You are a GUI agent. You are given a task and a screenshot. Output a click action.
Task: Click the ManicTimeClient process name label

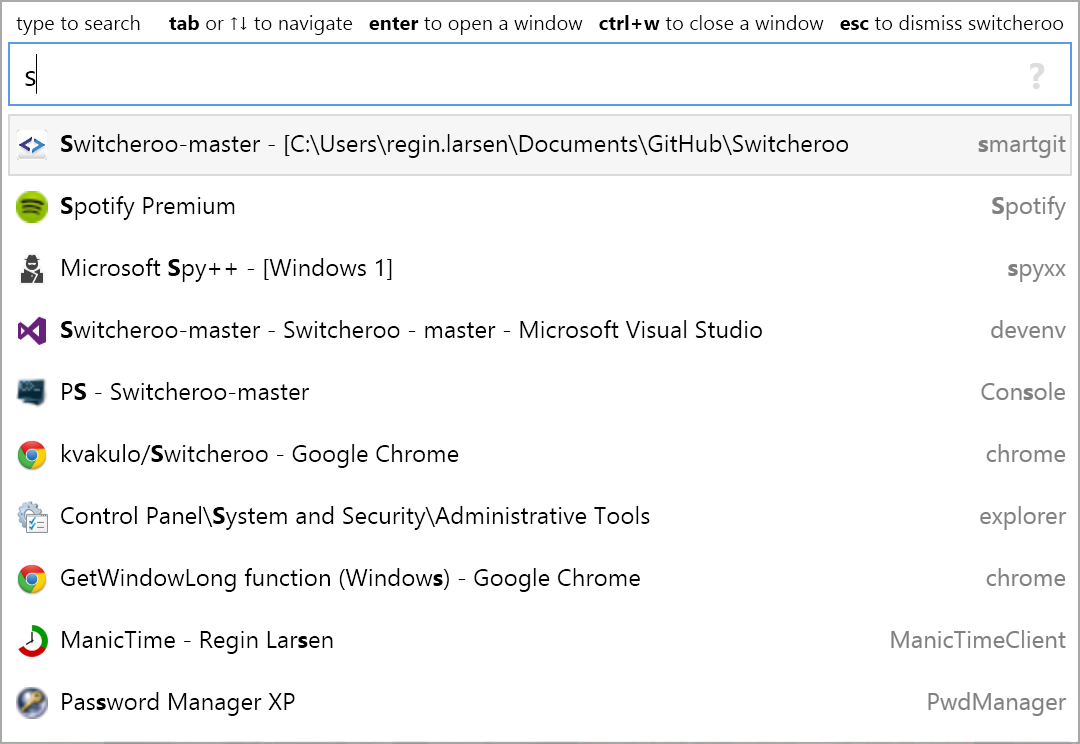point(978,641)
